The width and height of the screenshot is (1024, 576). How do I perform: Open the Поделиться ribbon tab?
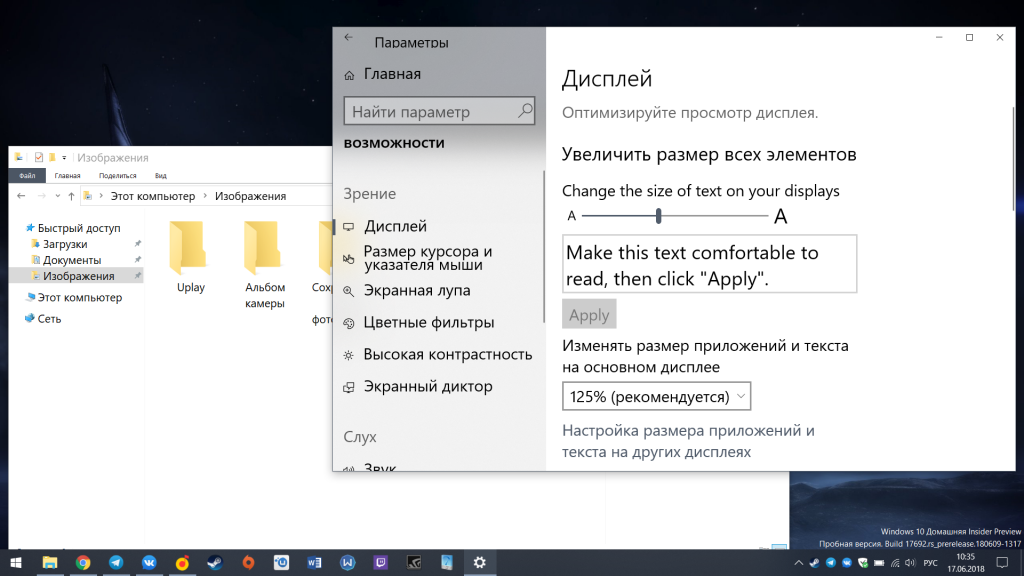click(117, 176)
